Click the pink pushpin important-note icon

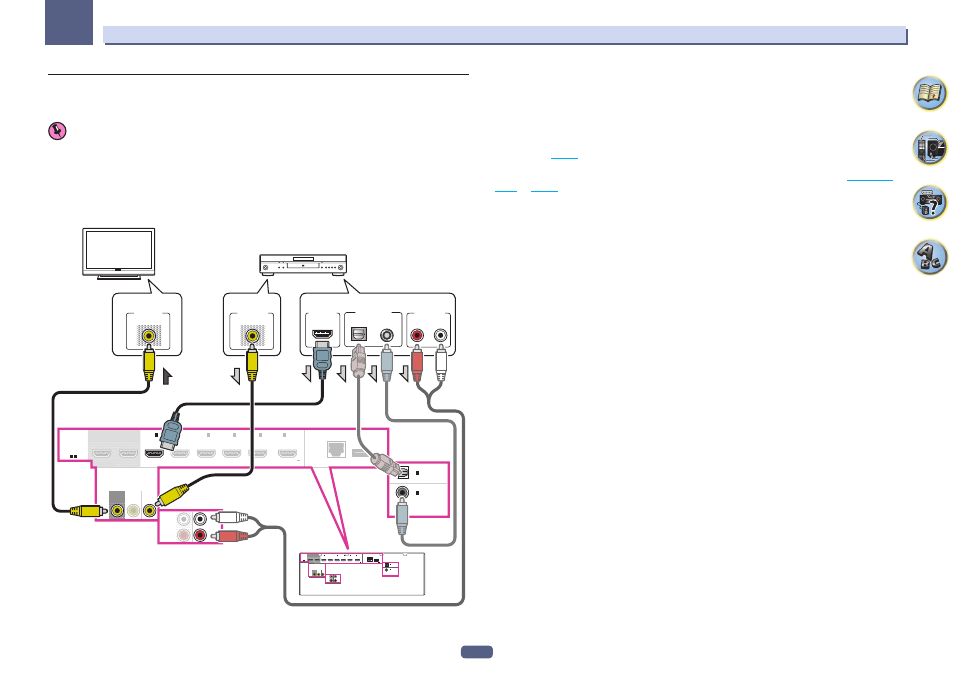point(57,131)
